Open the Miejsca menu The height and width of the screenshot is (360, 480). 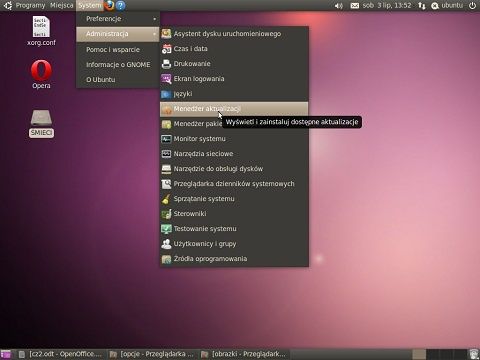62,5
